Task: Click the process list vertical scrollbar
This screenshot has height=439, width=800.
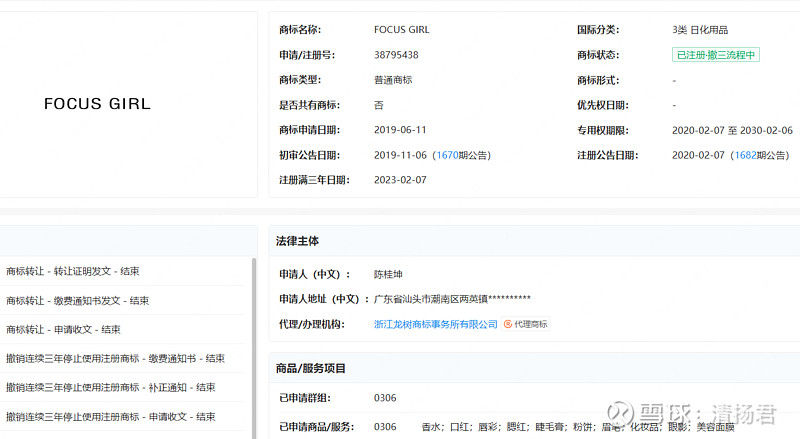Action: tap(254, 347)
